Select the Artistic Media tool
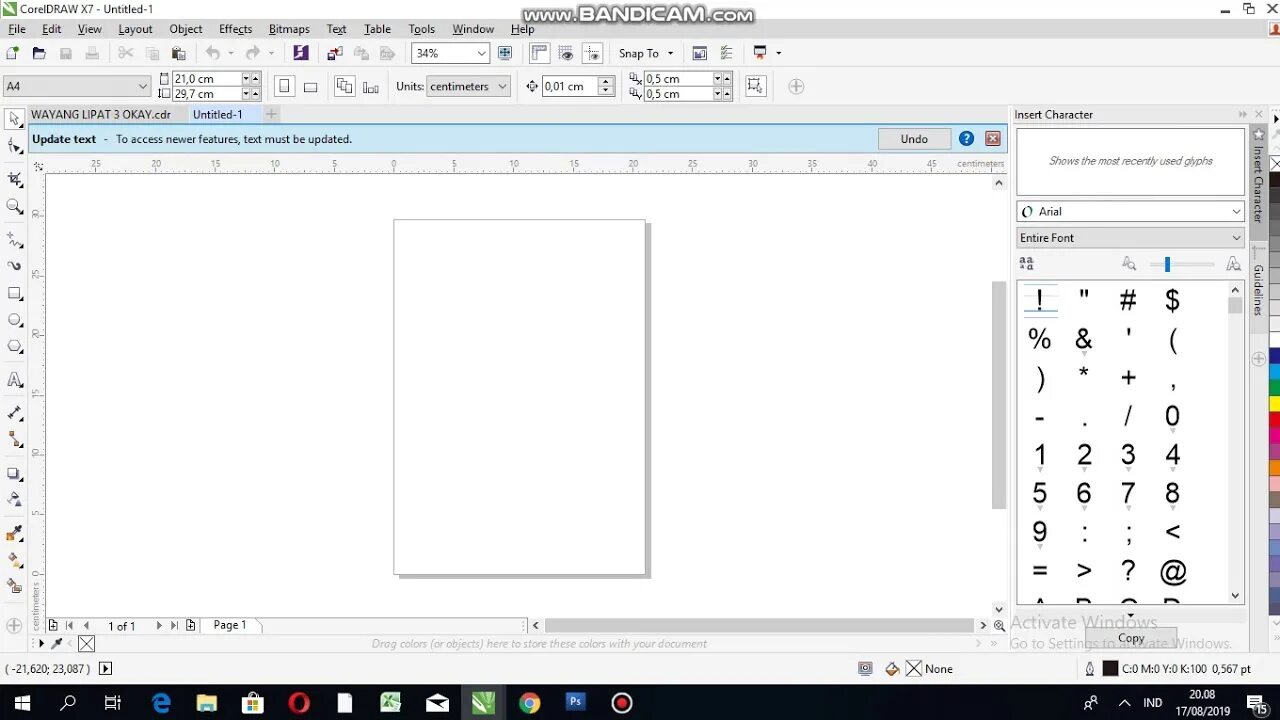1280x720 pixels. [14, 266]
